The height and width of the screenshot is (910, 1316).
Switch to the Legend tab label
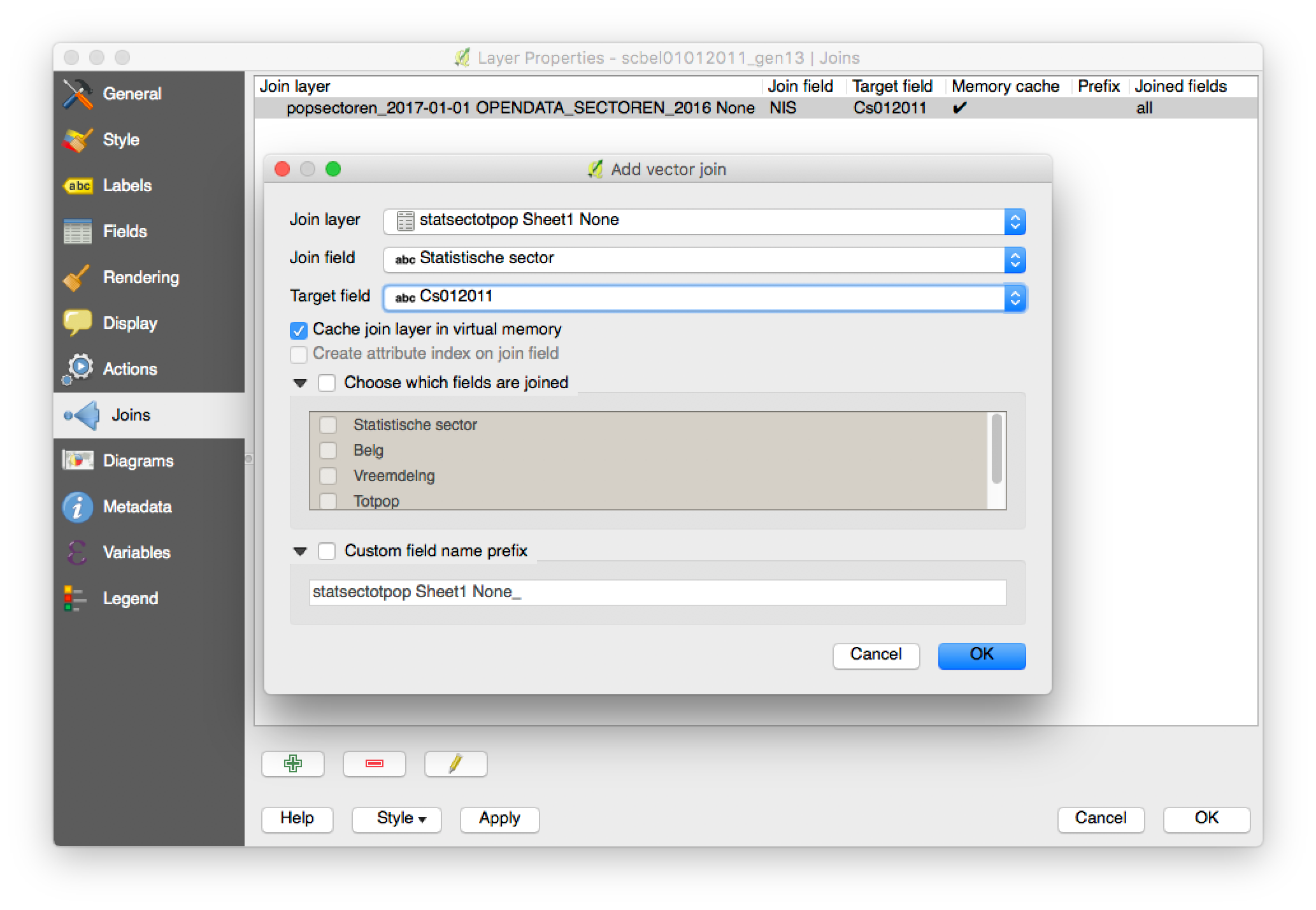click(131, 598)
